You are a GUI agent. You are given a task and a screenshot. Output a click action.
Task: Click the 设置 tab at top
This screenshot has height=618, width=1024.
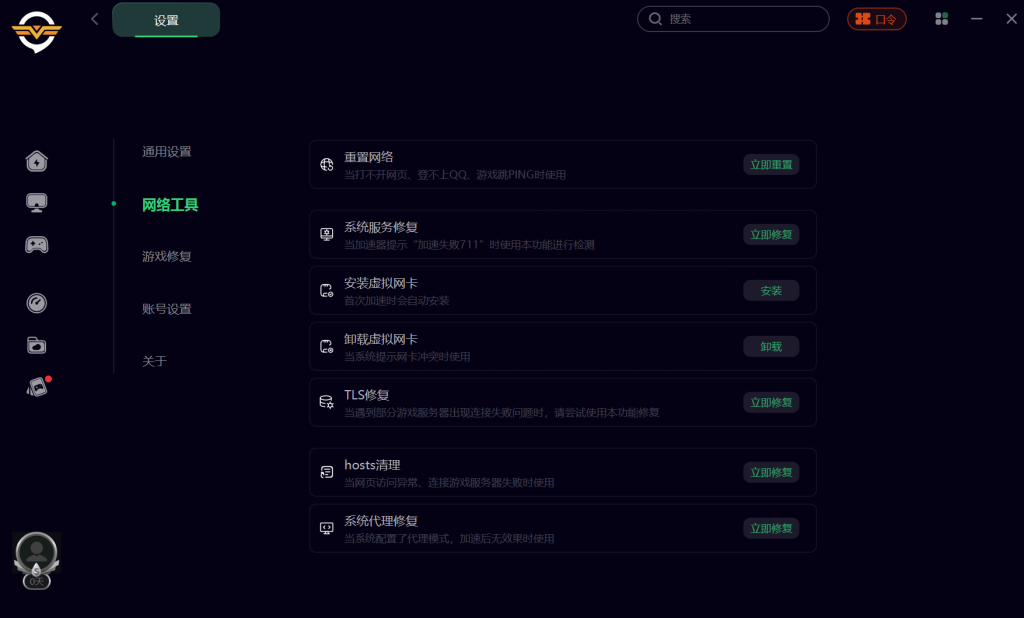pyautogui.click(x=166, y=20)
